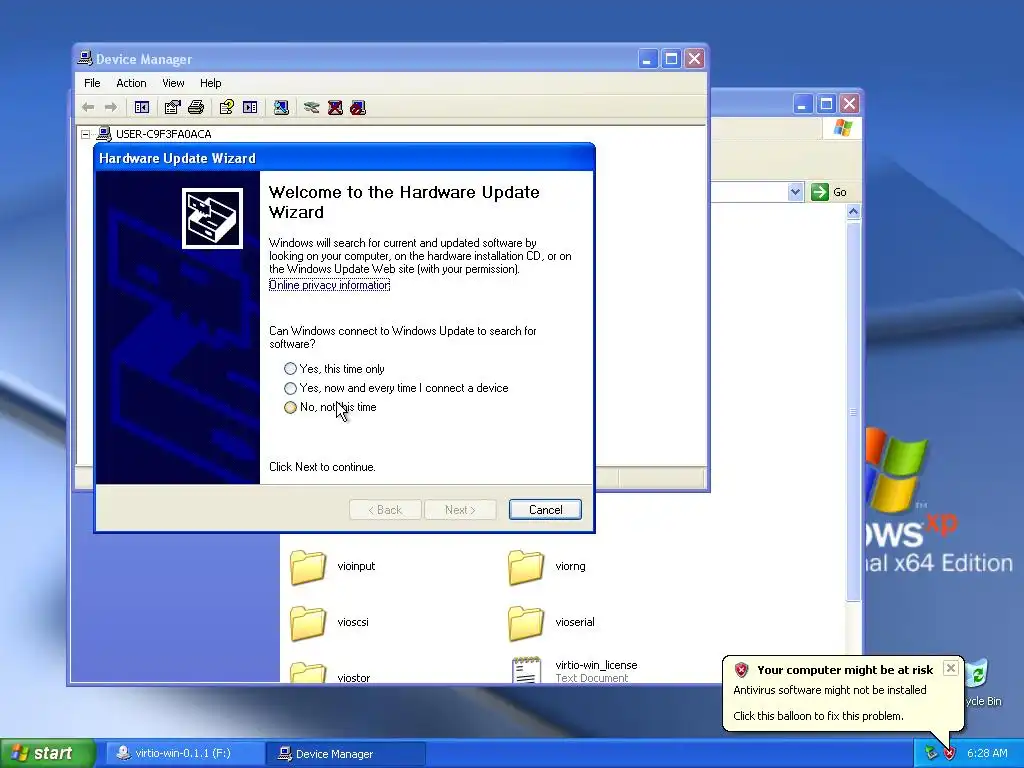Click the Windows flag logo in Explorer window

(842, 127)
